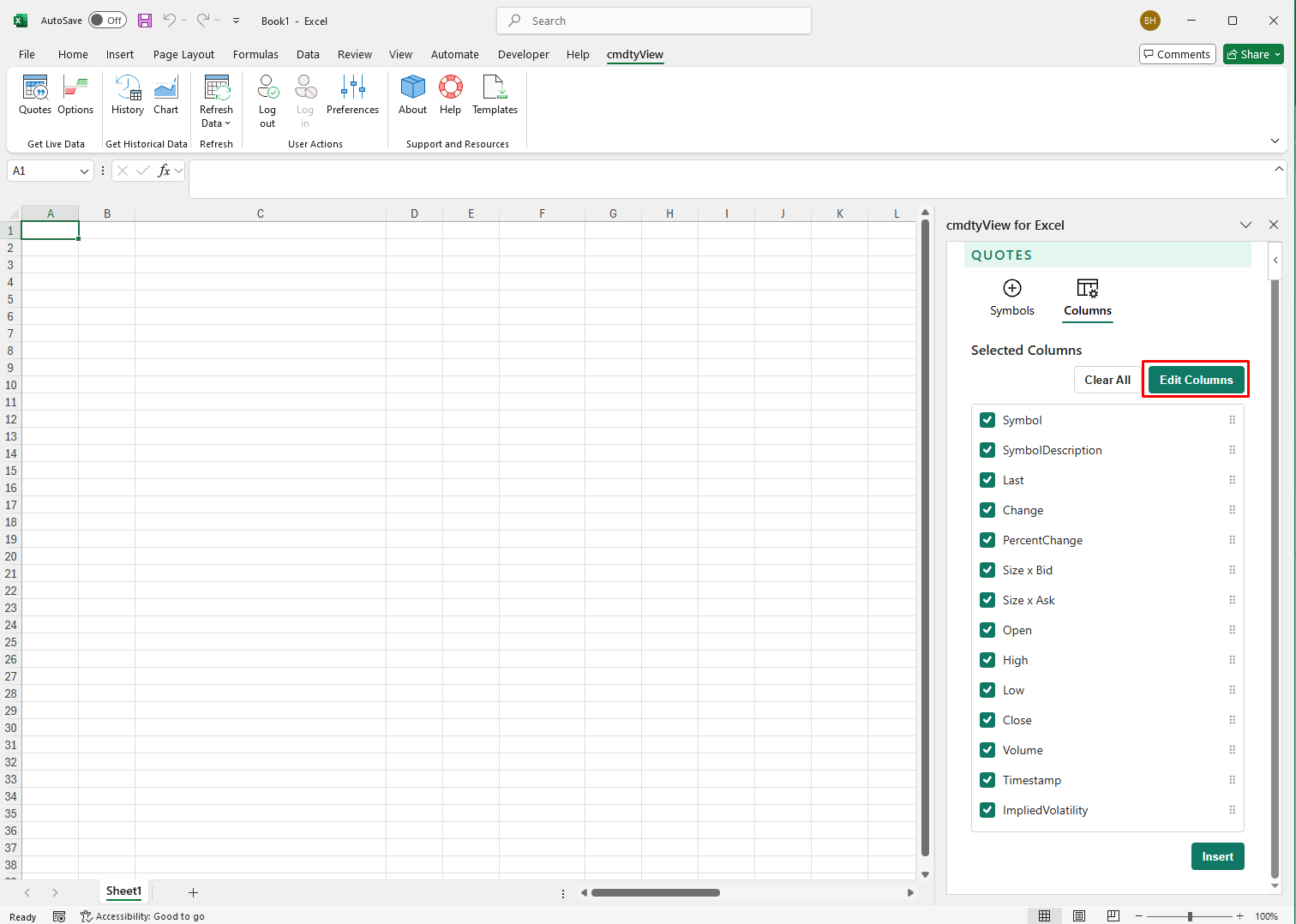Image resolution: width=1296 pixels, height=924 pixels.
Task: Click the Redo arrow
Action: (203, 21)
